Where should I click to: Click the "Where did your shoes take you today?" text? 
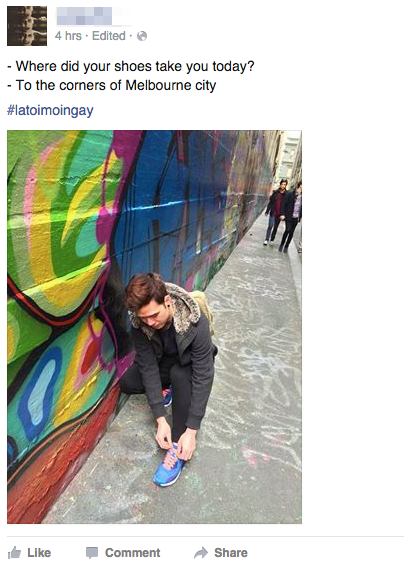(x=131, y=66)
